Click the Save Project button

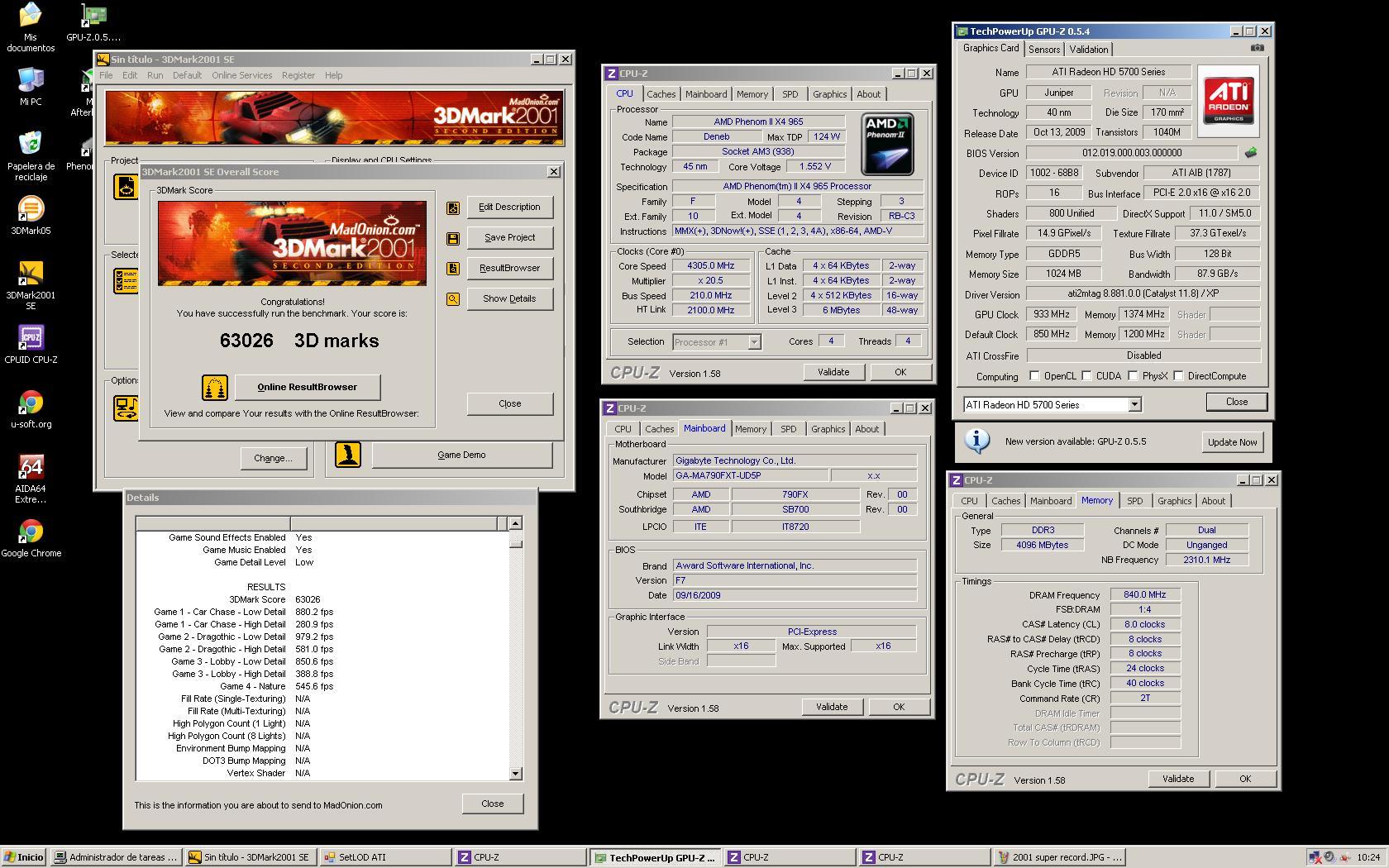(x=510, y=238)
